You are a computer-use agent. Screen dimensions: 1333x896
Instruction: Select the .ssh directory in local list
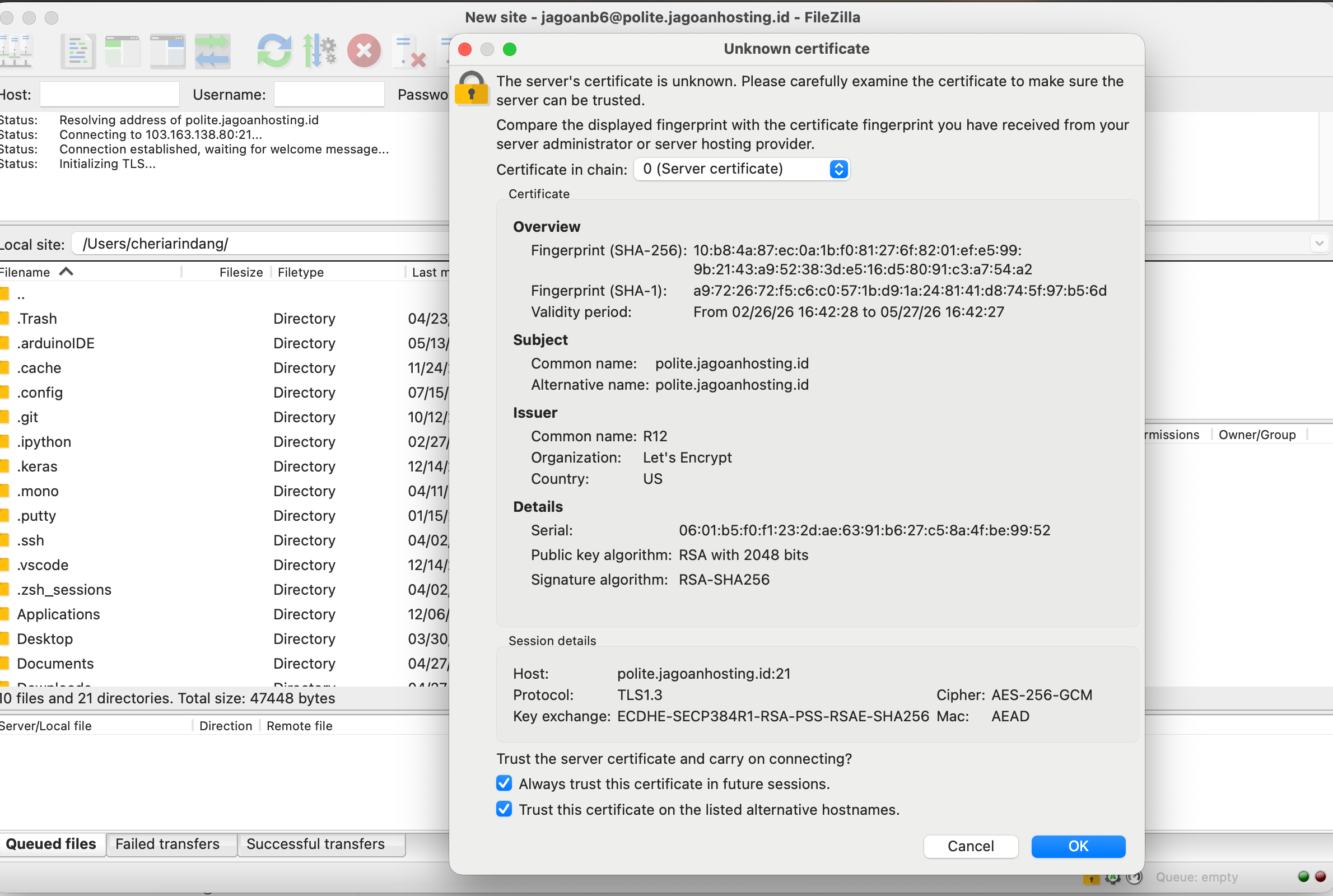click(x=31, y=540)
